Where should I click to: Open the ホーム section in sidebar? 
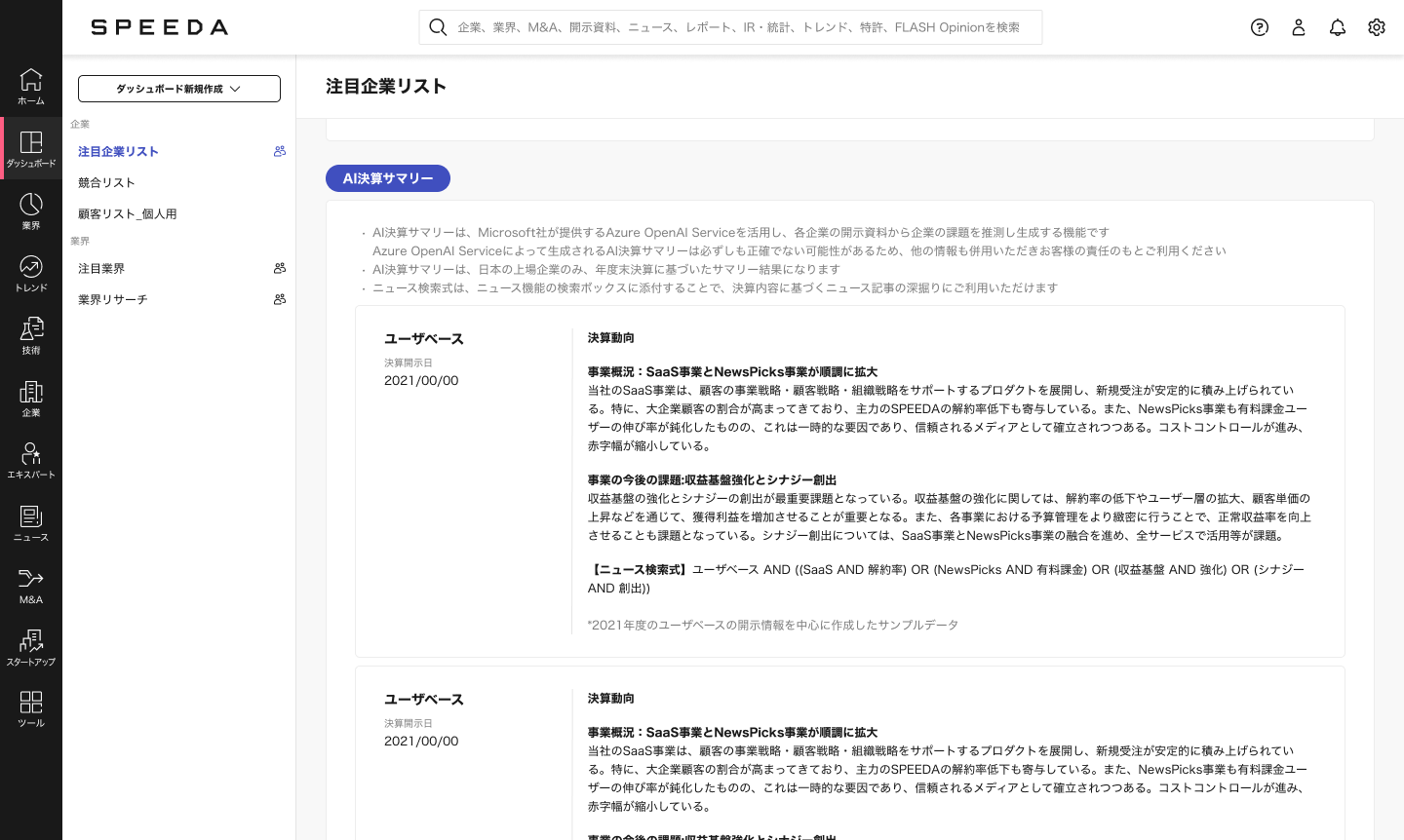pyautogui.click(x=31, y=86)
